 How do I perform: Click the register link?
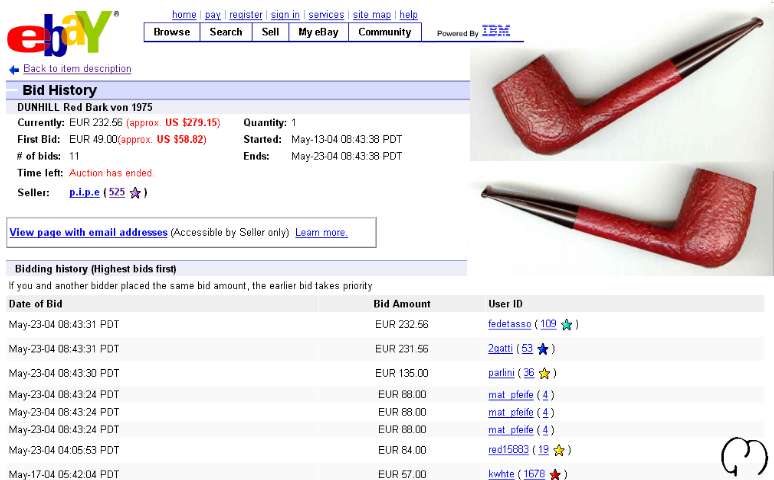point(246,15)
